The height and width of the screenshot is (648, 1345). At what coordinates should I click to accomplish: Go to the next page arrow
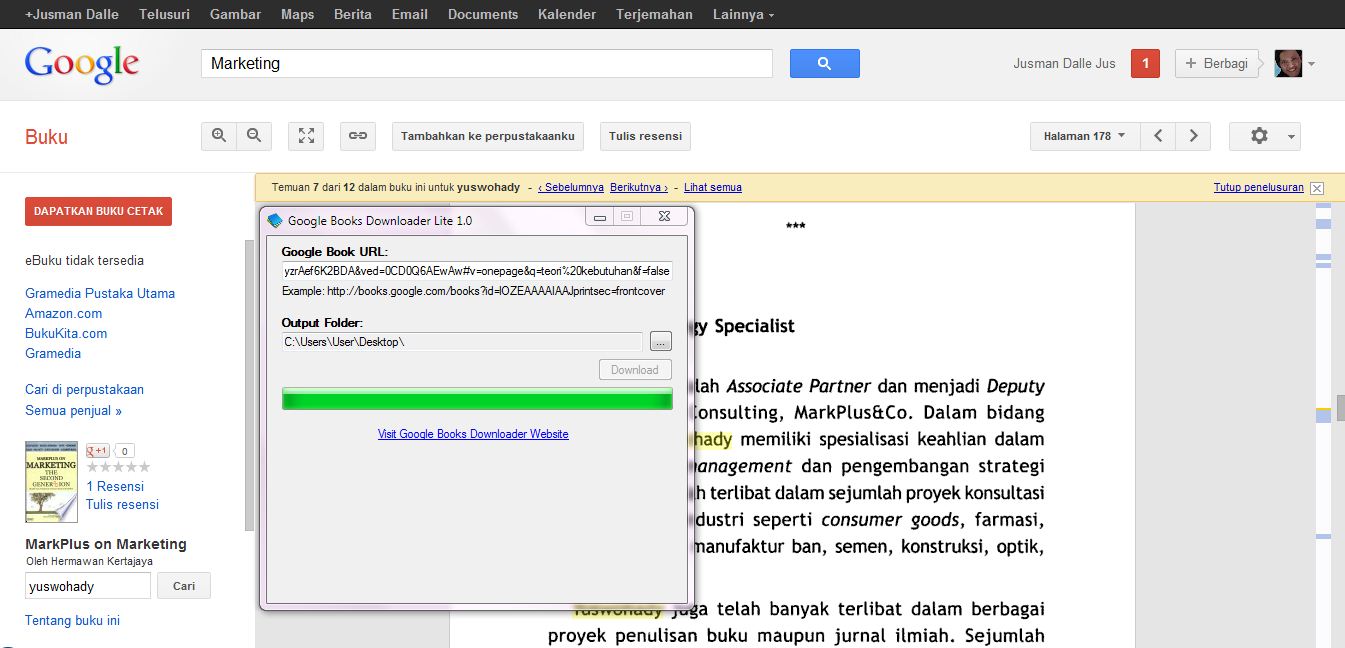coord(1193,136)
